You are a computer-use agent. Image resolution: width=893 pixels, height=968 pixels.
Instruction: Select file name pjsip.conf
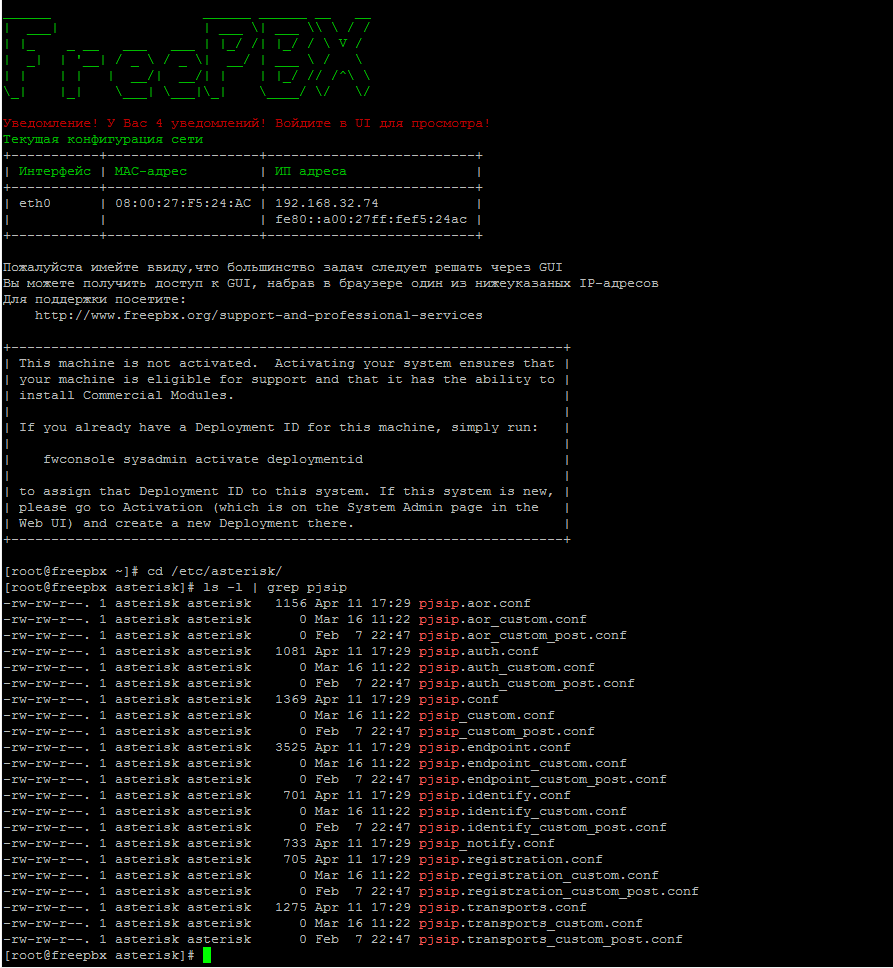pos(459,700)
